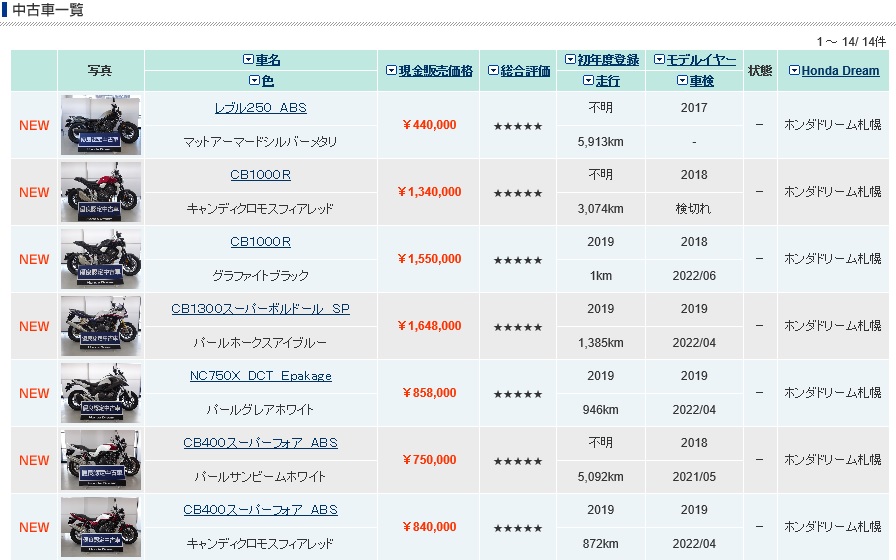Sort by 初年度登録 header link

608,60
